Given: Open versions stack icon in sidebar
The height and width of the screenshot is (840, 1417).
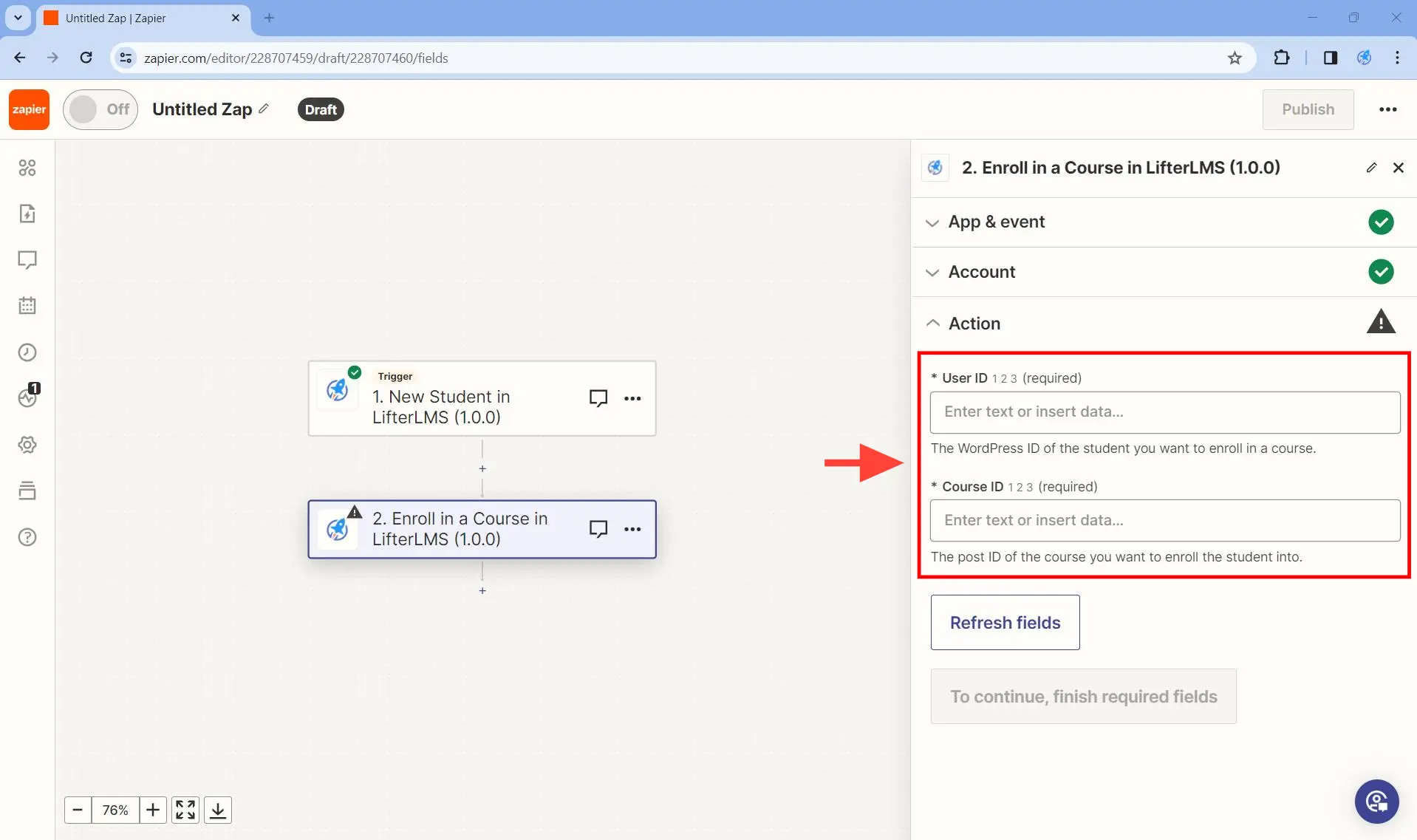Looking at the screenshot, I should (x=27, y=491).
